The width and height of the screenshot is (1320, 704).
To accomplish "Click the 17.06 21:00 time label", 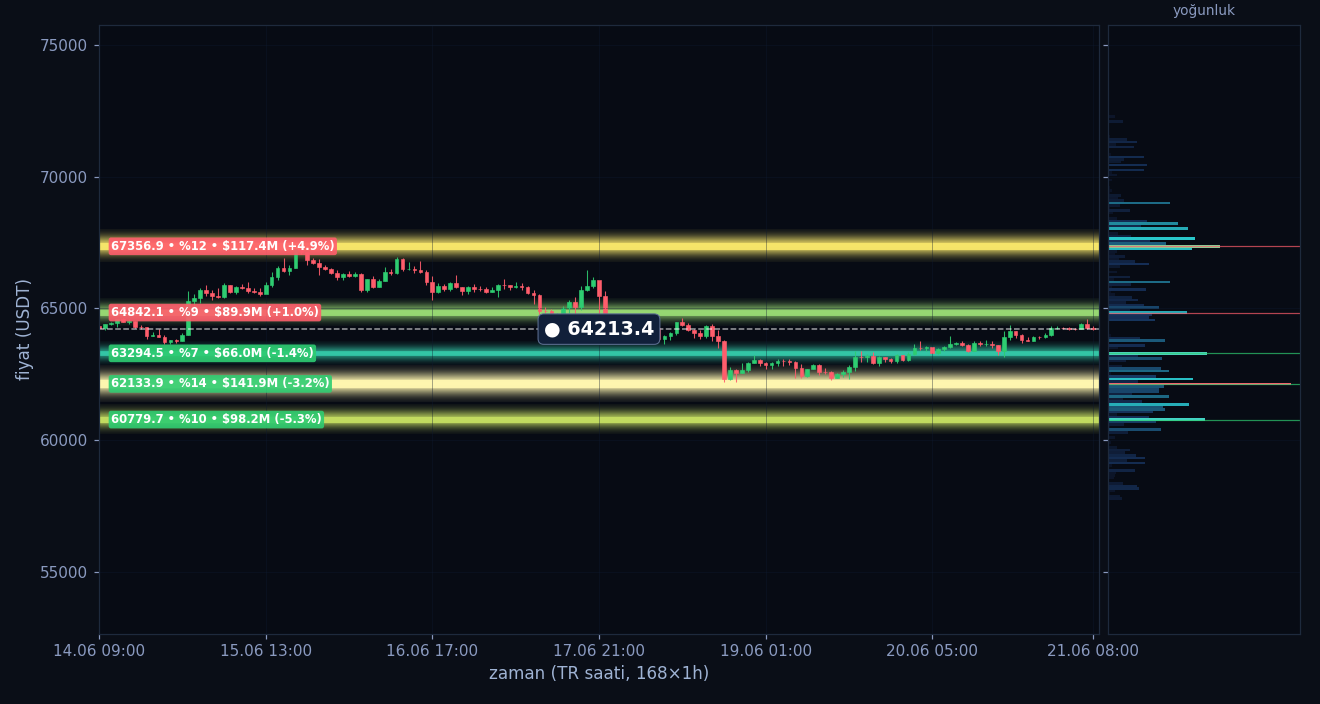I will coord(599,651).
